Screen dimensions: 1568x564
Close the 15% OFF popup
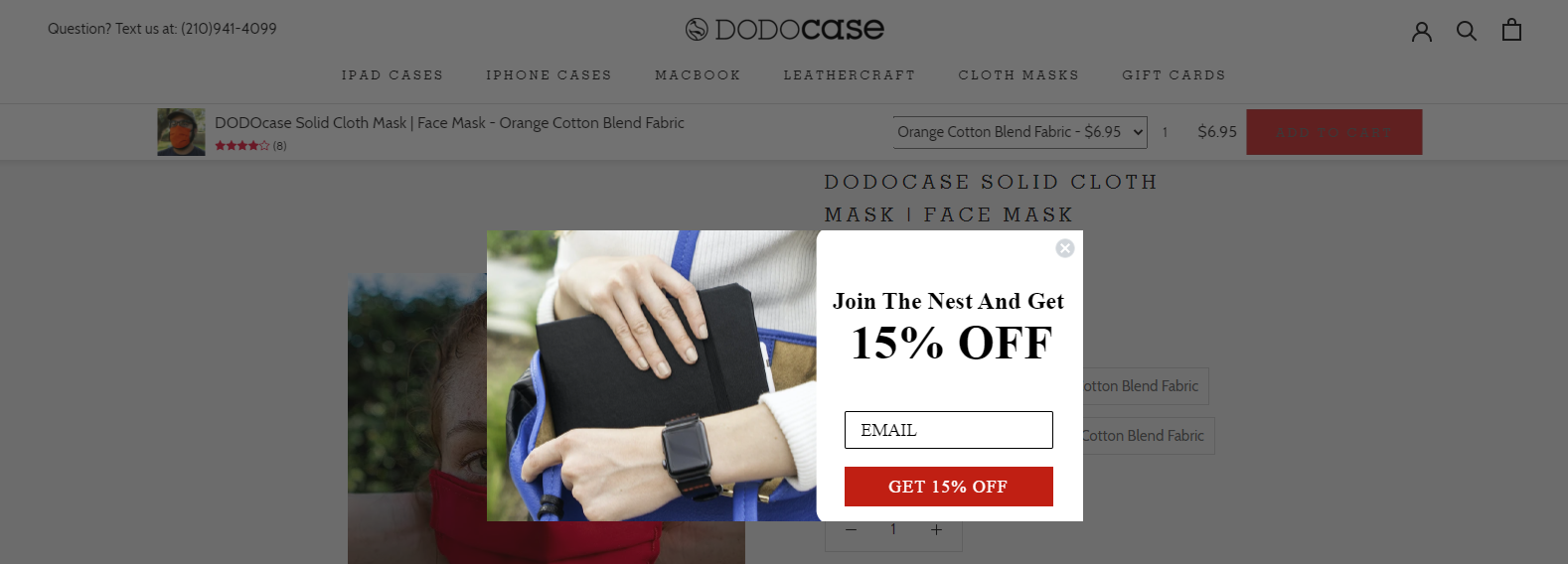[1065, 248]
